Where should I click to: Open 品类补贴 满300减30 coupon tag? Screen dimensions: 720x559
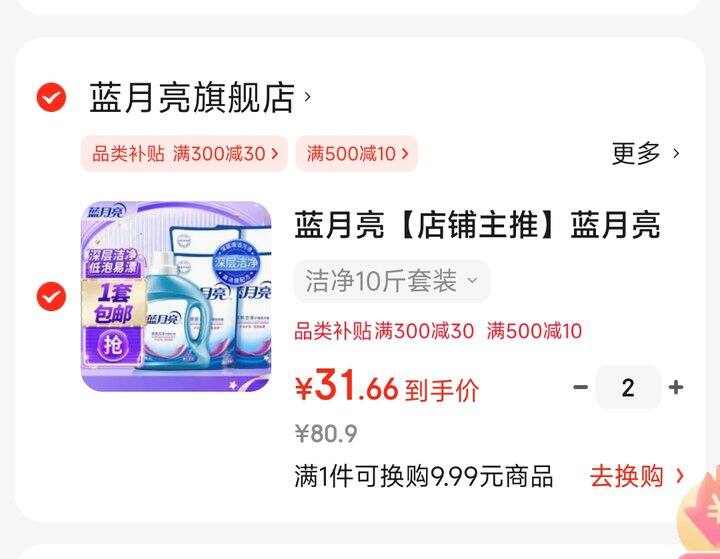[x=185, y=153]
